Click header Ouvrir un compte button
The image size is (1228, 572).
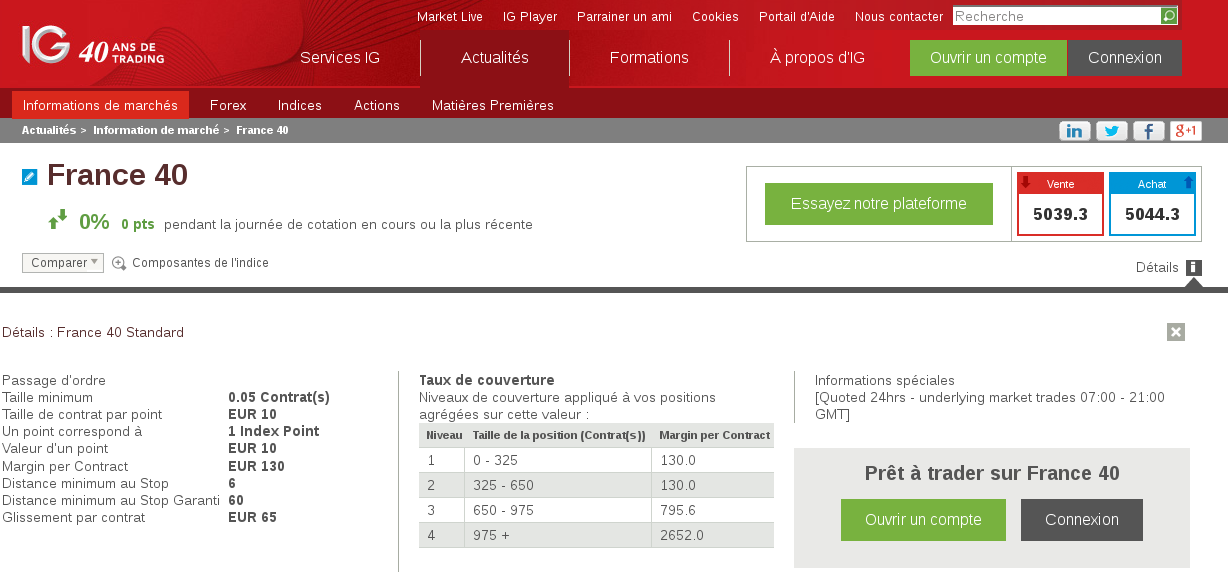click(x=988, y=58)
